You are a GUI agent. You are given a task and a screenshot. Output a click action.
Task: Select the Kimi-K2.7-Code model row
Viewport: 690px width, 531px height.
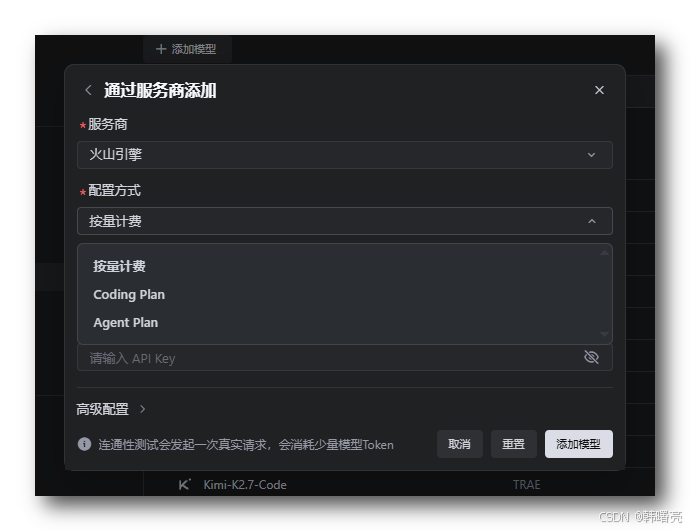point(399,484)
